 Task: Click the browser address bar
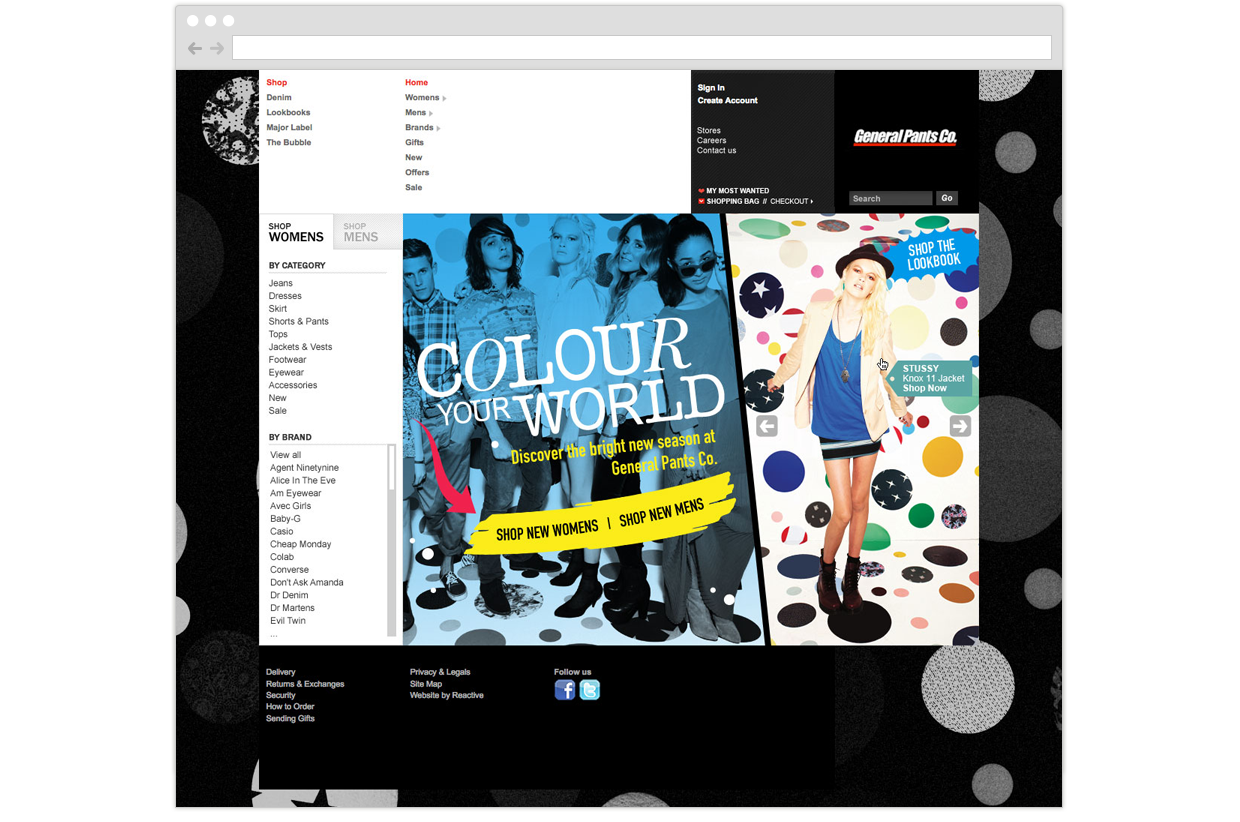(642, 47)
